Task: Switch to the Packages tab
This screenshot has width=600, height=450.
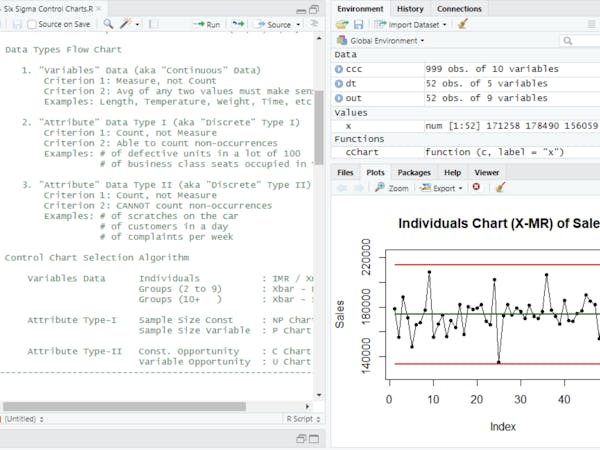Action: [414, 173]
